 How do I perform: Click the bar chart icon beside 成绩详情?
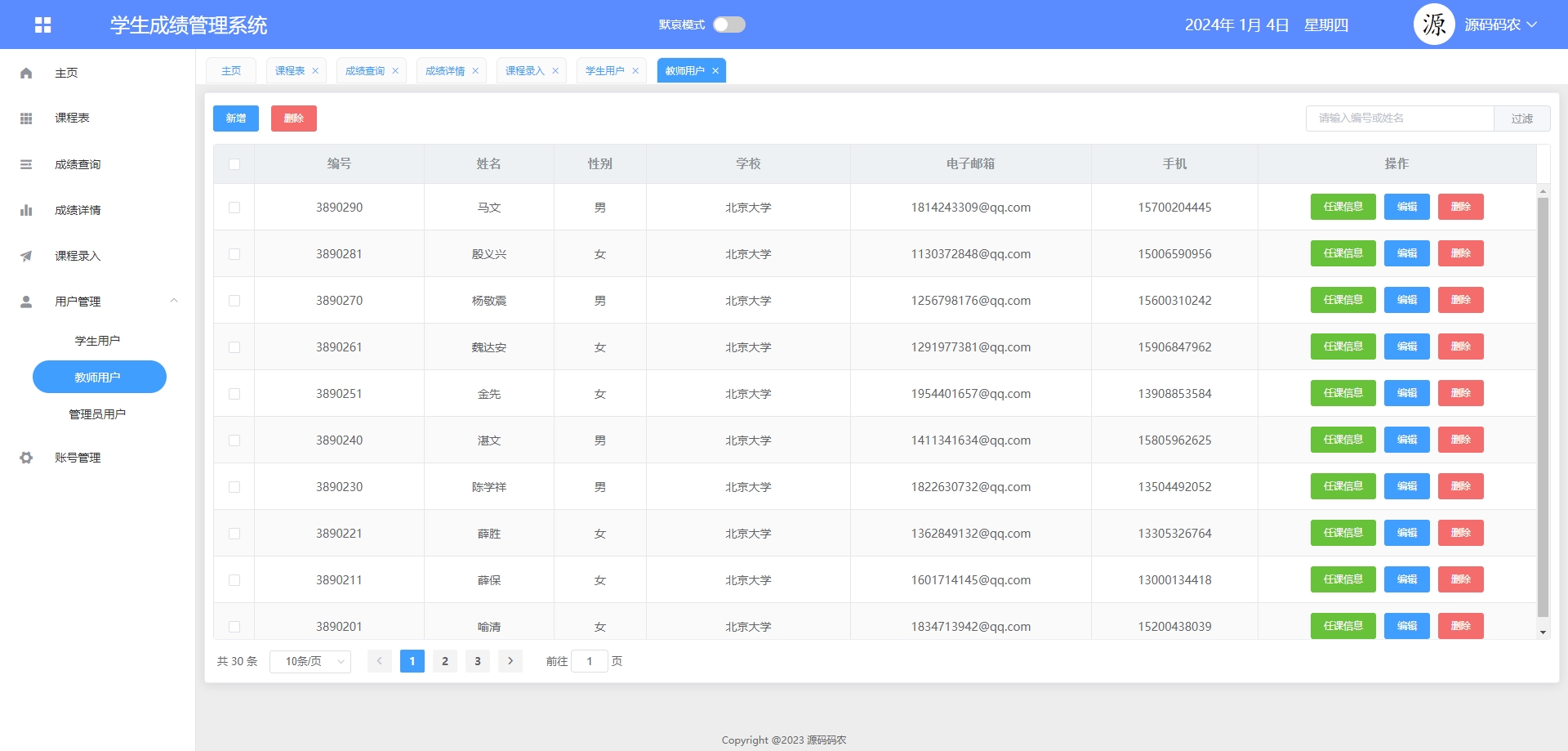(26, 210)
